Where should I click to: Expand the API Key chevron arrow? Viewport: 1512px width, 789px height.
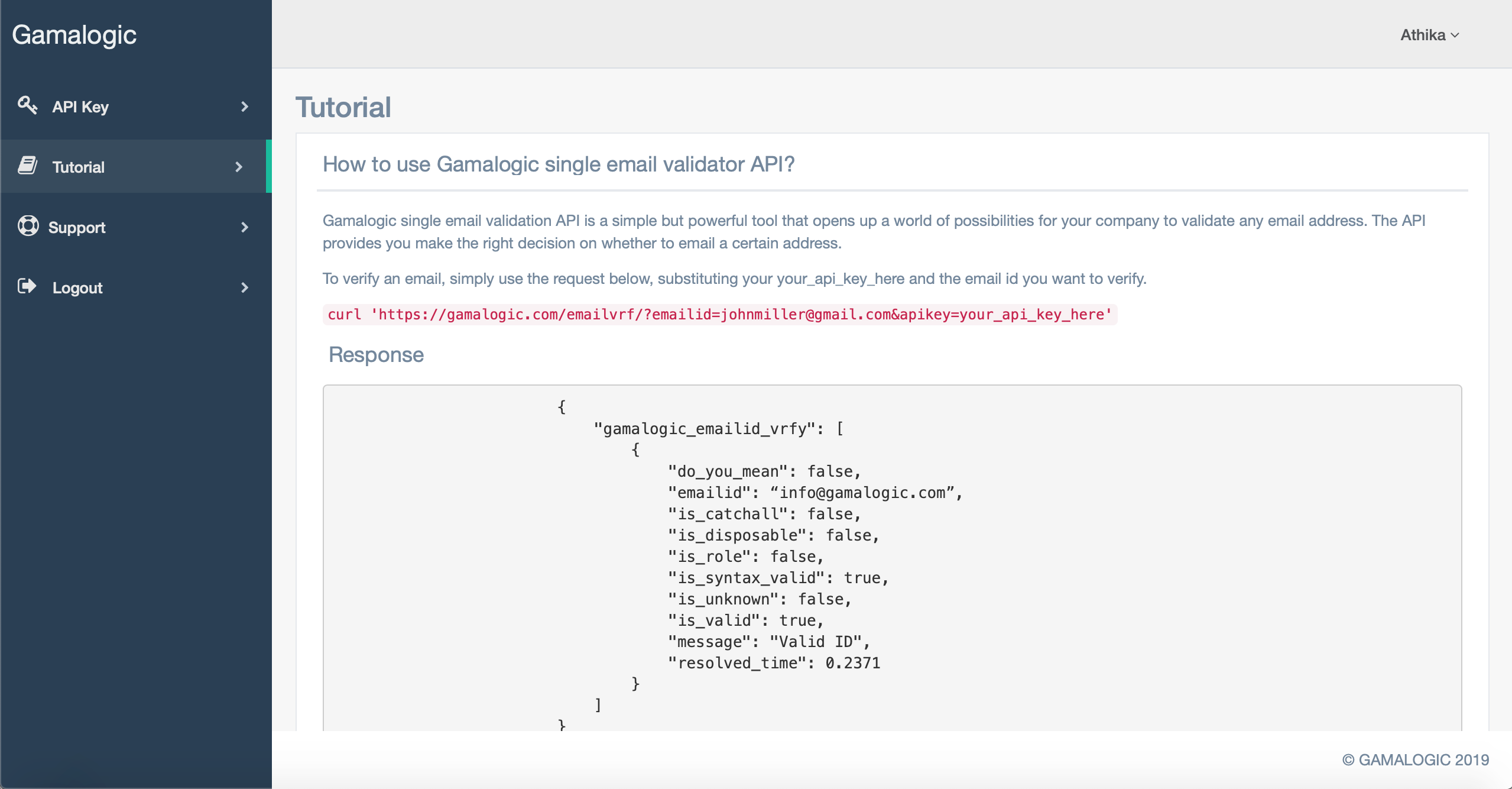tap(245, 107)
